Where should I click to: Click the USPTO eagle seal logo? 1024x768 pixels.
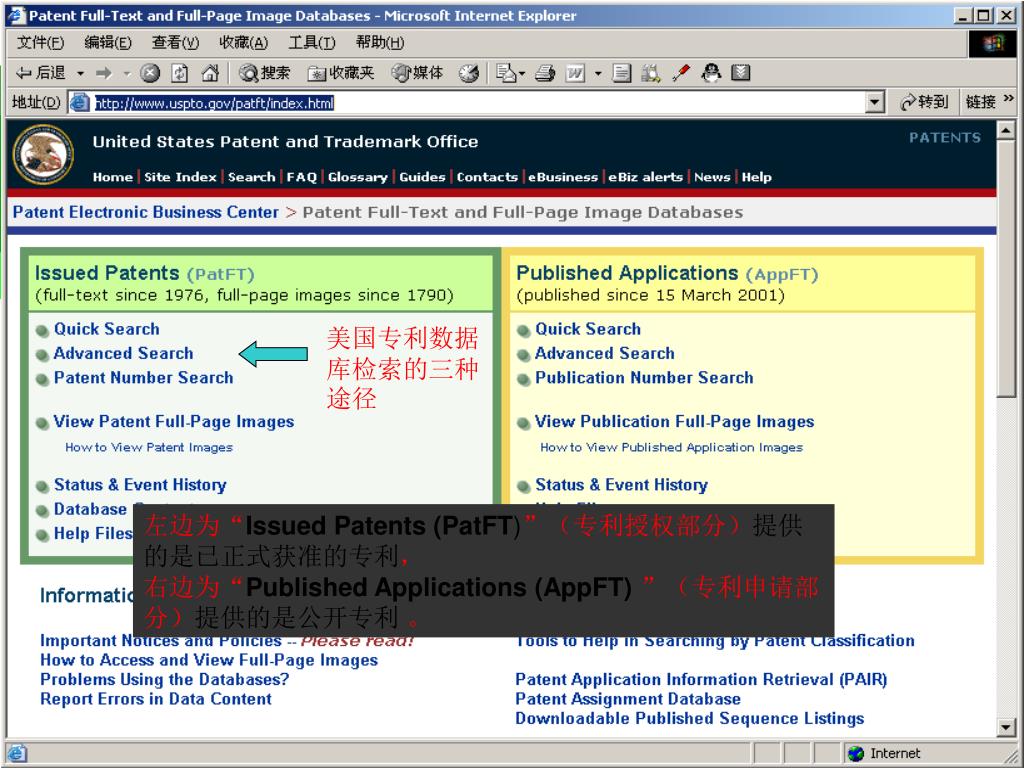coord(43,155)
